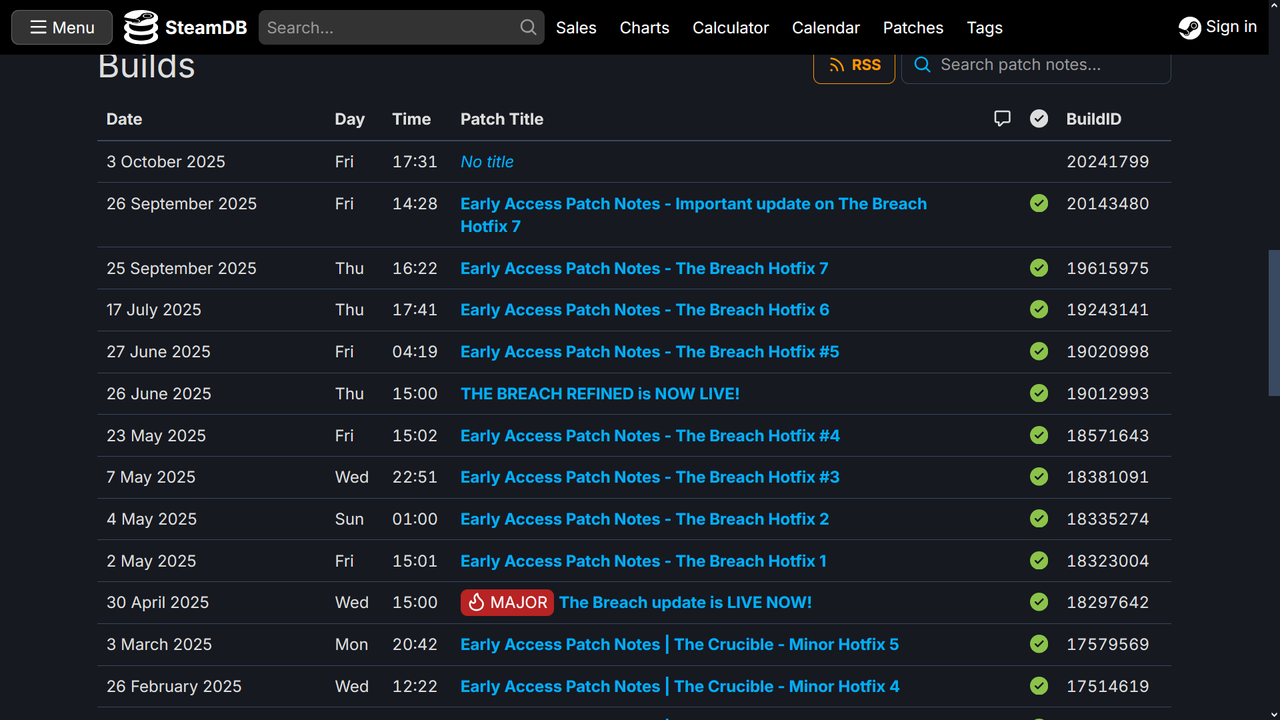Screen dimensions: 1280x720
Task: Open 'The Breach Hotfix 6' patch notes
Action: [x=645, y=310]
